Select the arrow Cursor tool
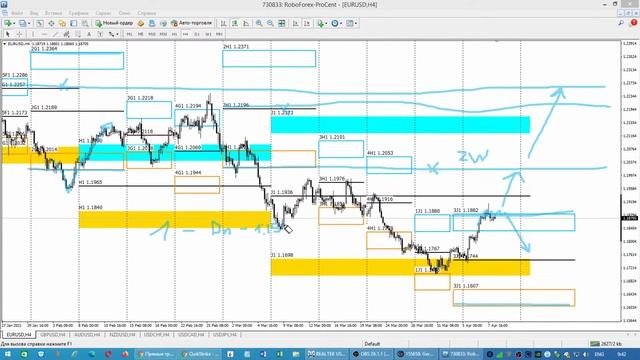The image size is (640, 360). (x=8, y=34)
